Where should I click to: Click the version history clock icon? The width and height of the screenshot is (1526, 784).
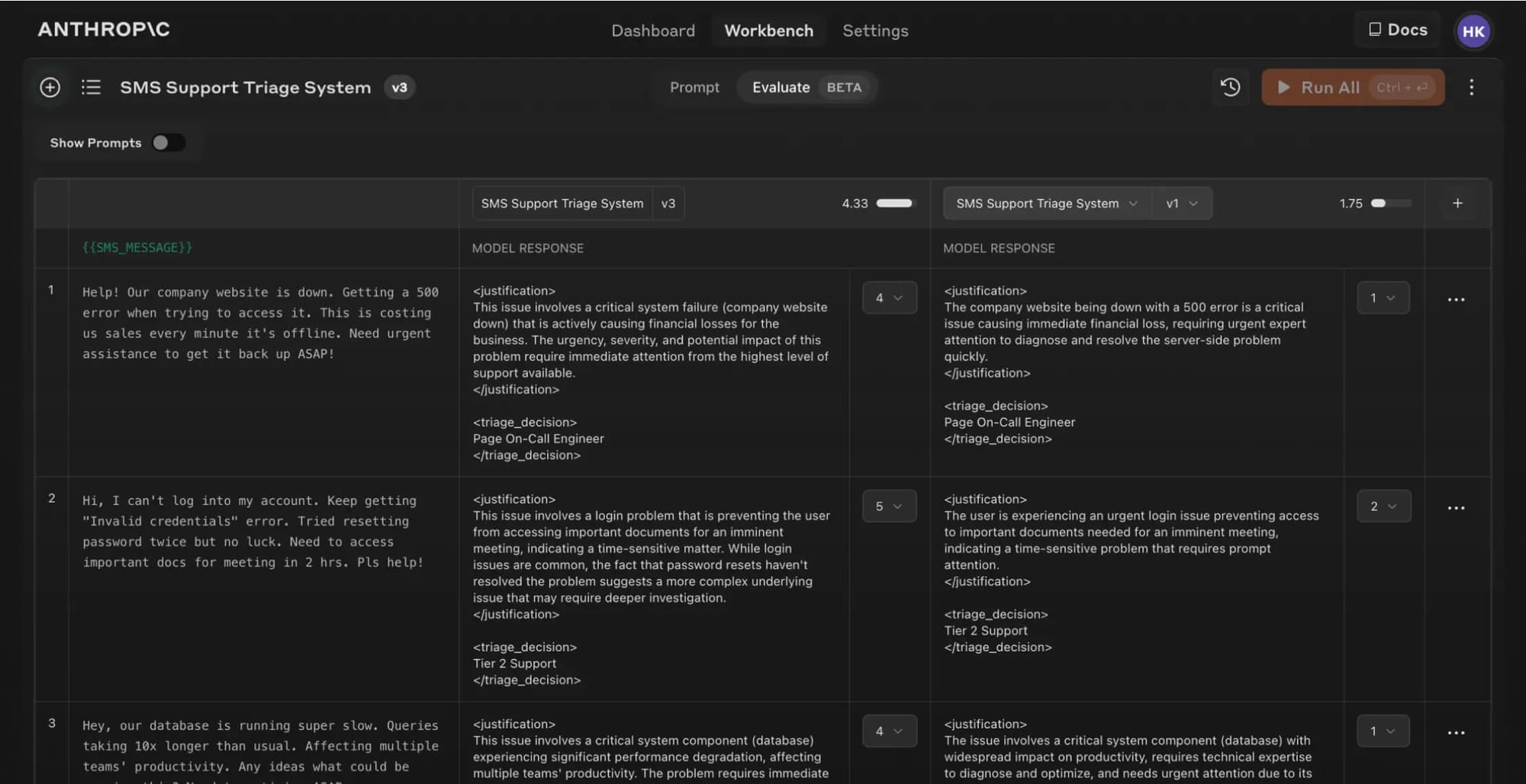click(x=1231, y=87)
